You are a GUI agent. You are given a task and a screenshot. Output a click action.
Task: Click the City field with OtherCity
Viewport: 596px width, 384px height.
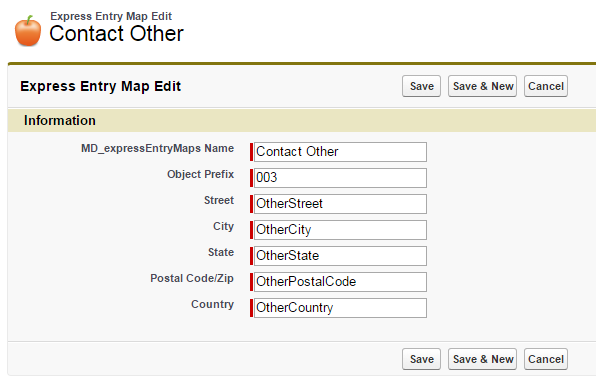pos(340,230)
